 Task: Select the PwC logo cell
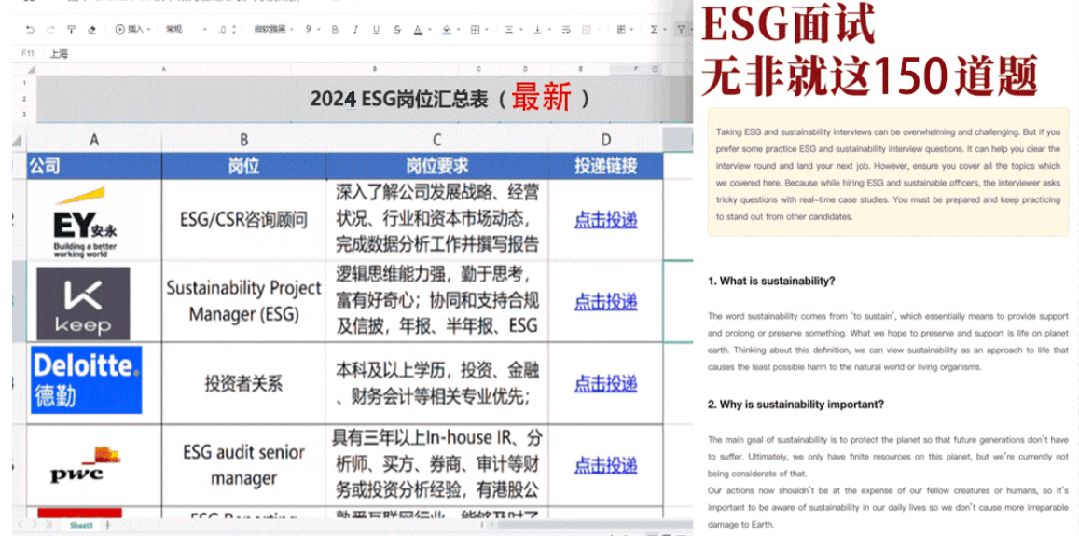point(94,465)
